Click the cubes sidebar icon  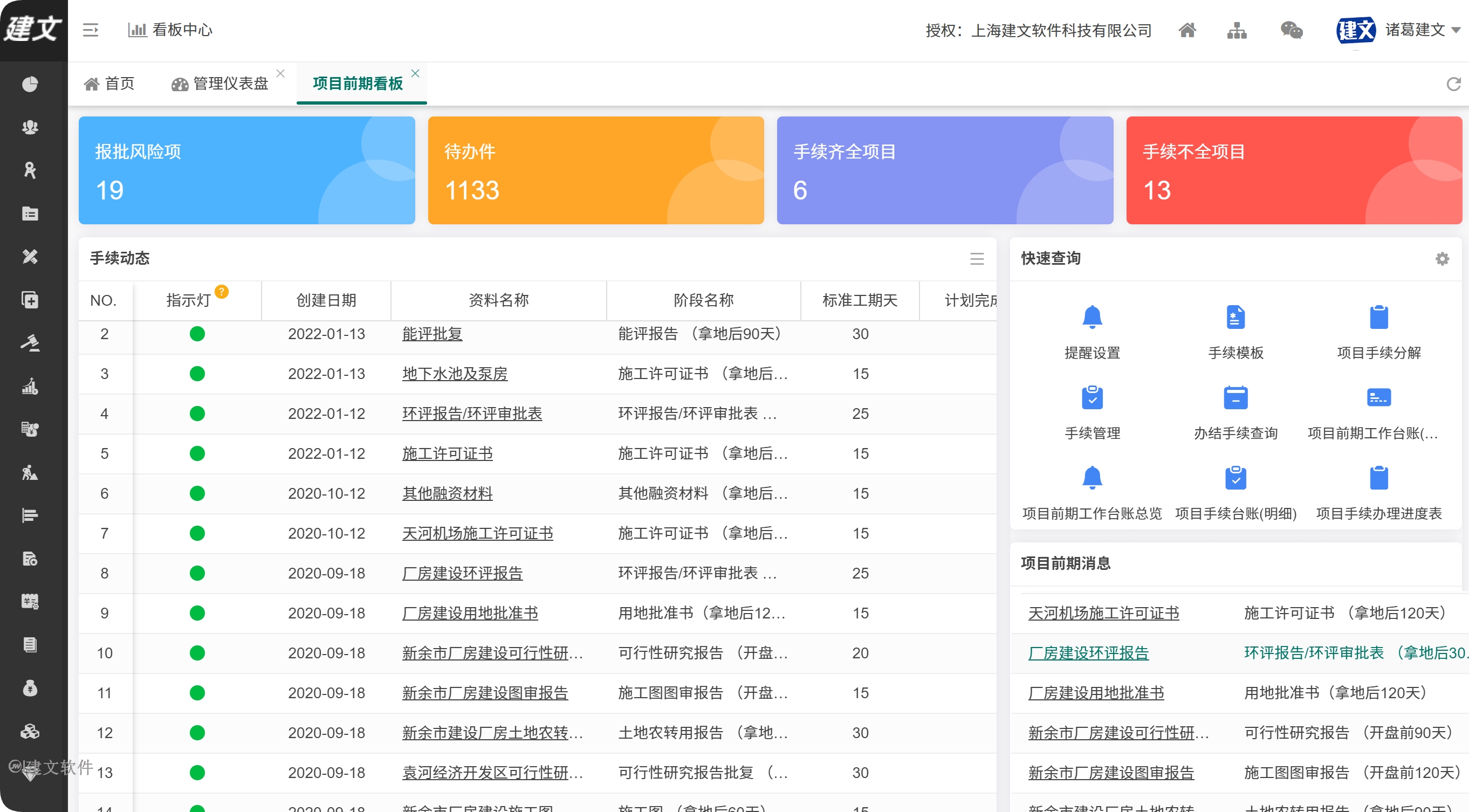click(30, 731)
